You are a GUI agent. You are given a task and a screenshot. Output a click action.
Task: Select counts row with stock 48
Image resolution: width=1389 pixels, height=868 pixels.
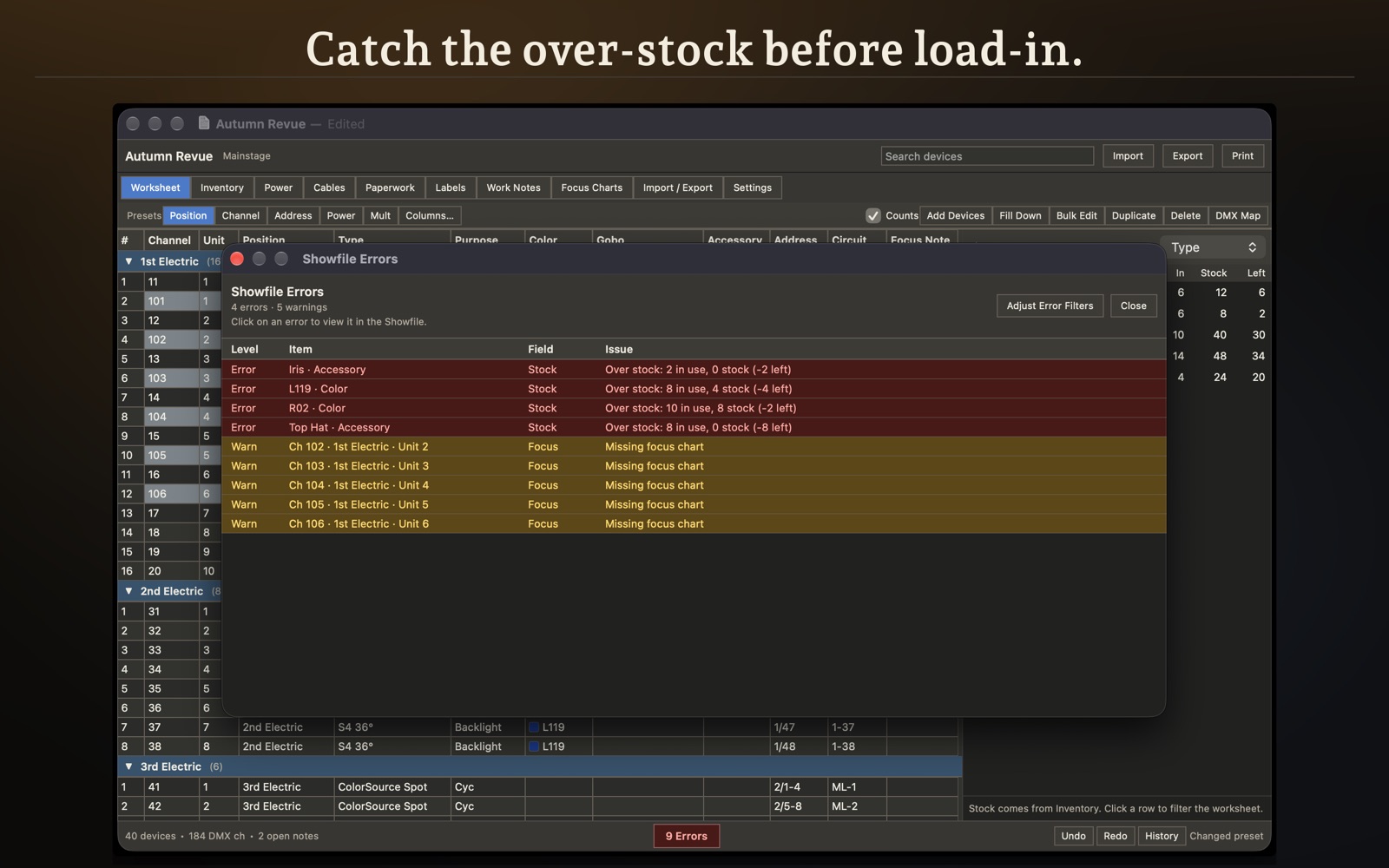point(1218,356)
